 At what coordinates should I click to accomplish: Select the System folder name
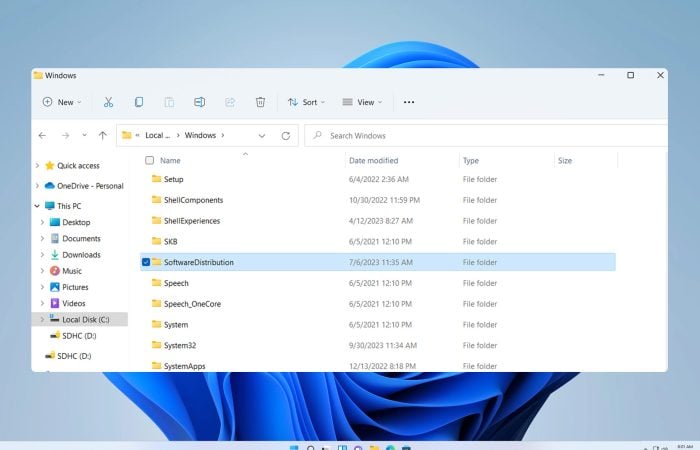coord(176,325)
